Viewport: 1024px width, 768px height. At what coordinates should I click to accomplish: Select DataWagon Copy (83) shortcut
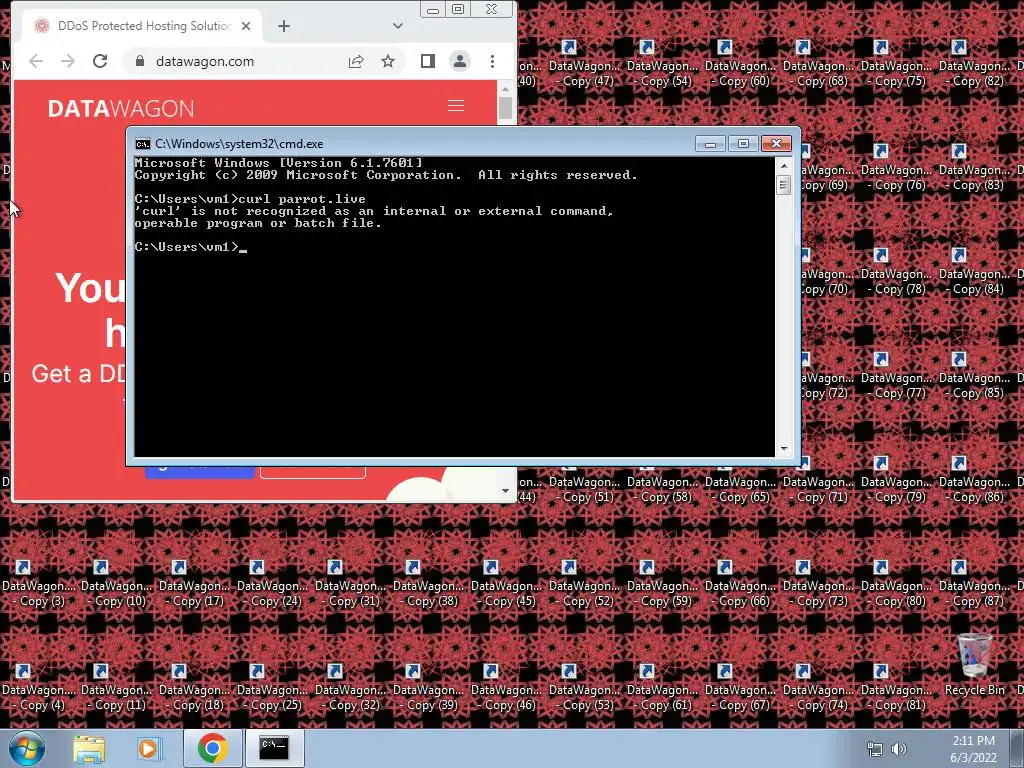coord(975,167)
